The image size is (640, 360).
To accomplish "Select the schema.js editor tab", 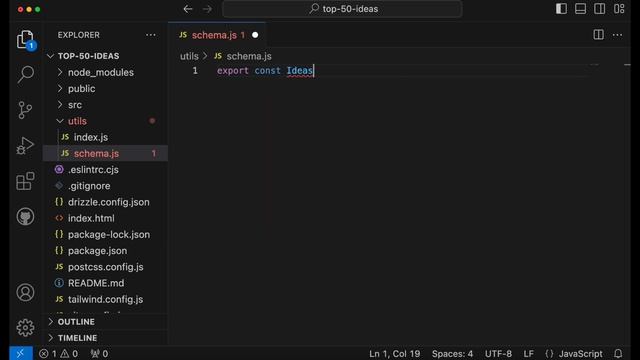I will pos(217,35).
